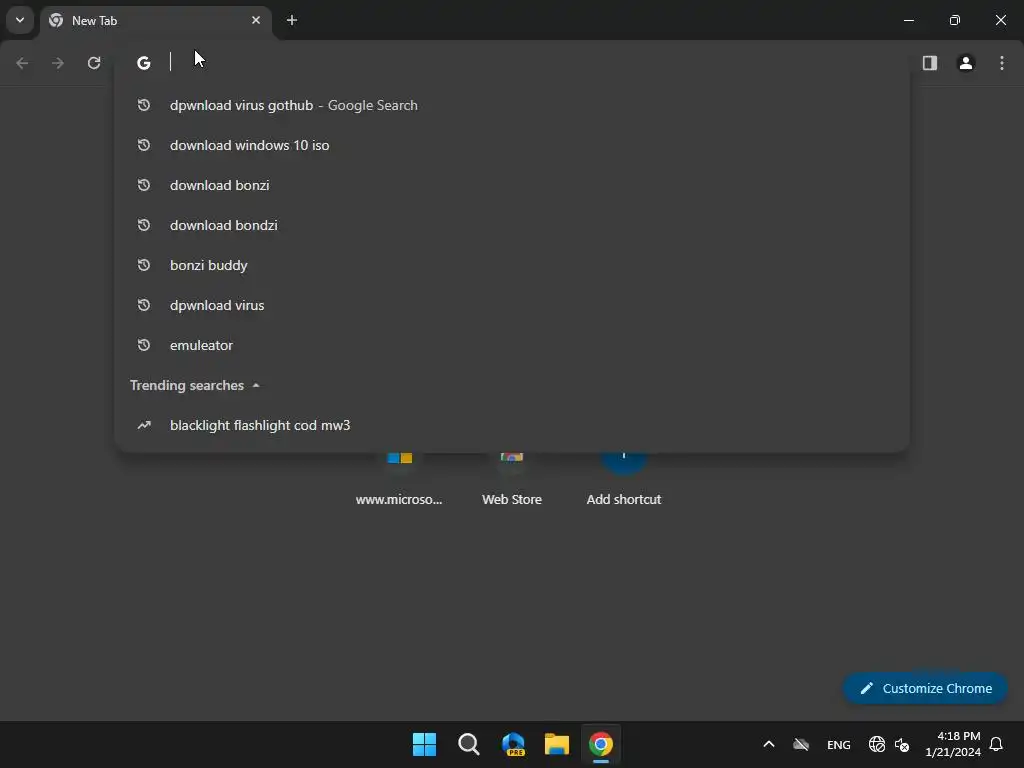The image size is (1024, 768).
Task: Go forward with the forward arrow
Action: tap(58, 63)
